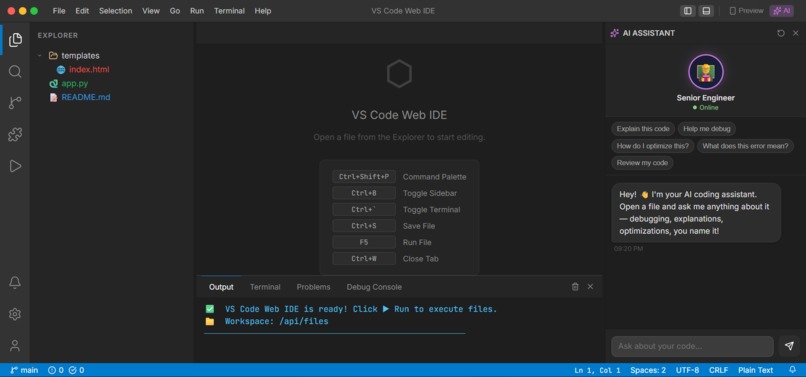Image resolution: width=806 pixels, height=377 pixels.
Task: Open the Source Control view icon
Action: click(15, 103)
